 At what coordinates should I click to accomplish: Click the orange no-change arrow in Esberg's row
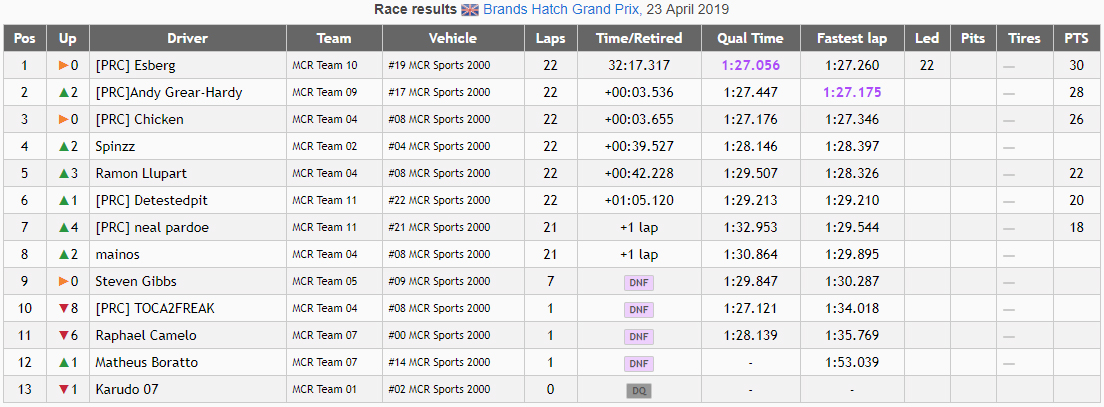(x=63, y=65)
